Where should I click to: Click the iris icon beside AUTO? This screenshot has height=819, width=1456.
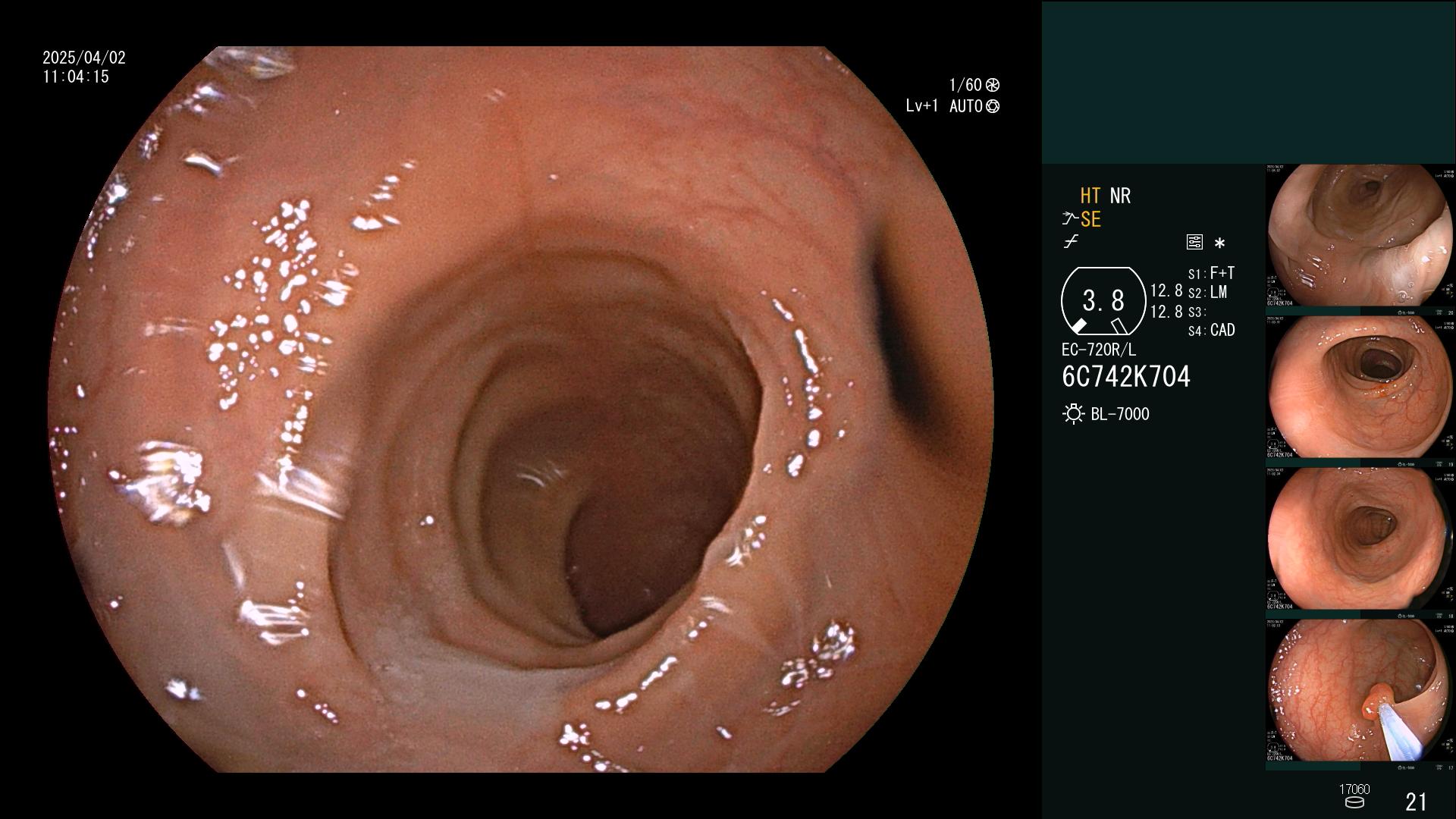993,106
